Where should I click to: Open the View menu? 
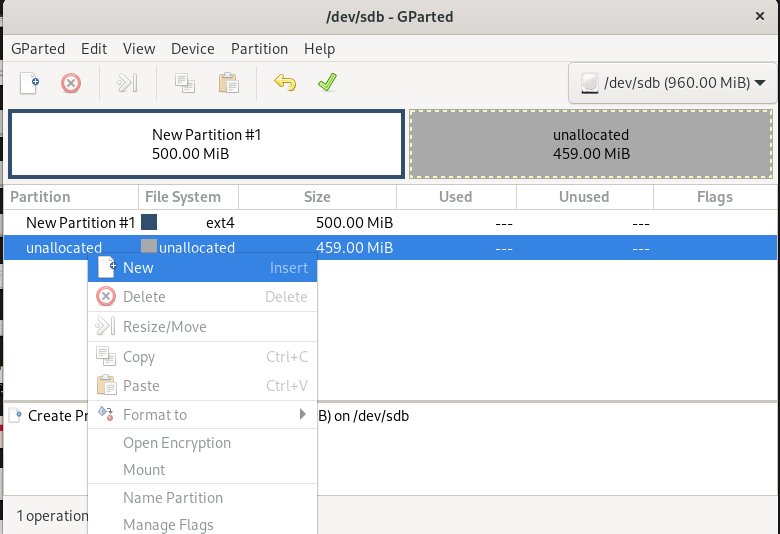point(139,48)
